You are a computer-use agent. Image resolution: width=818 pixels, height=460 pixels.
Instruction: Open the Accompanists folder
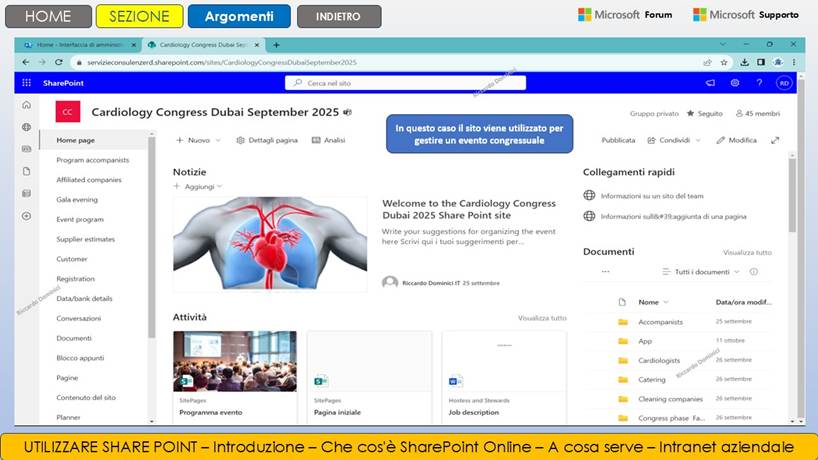(660, 322)
